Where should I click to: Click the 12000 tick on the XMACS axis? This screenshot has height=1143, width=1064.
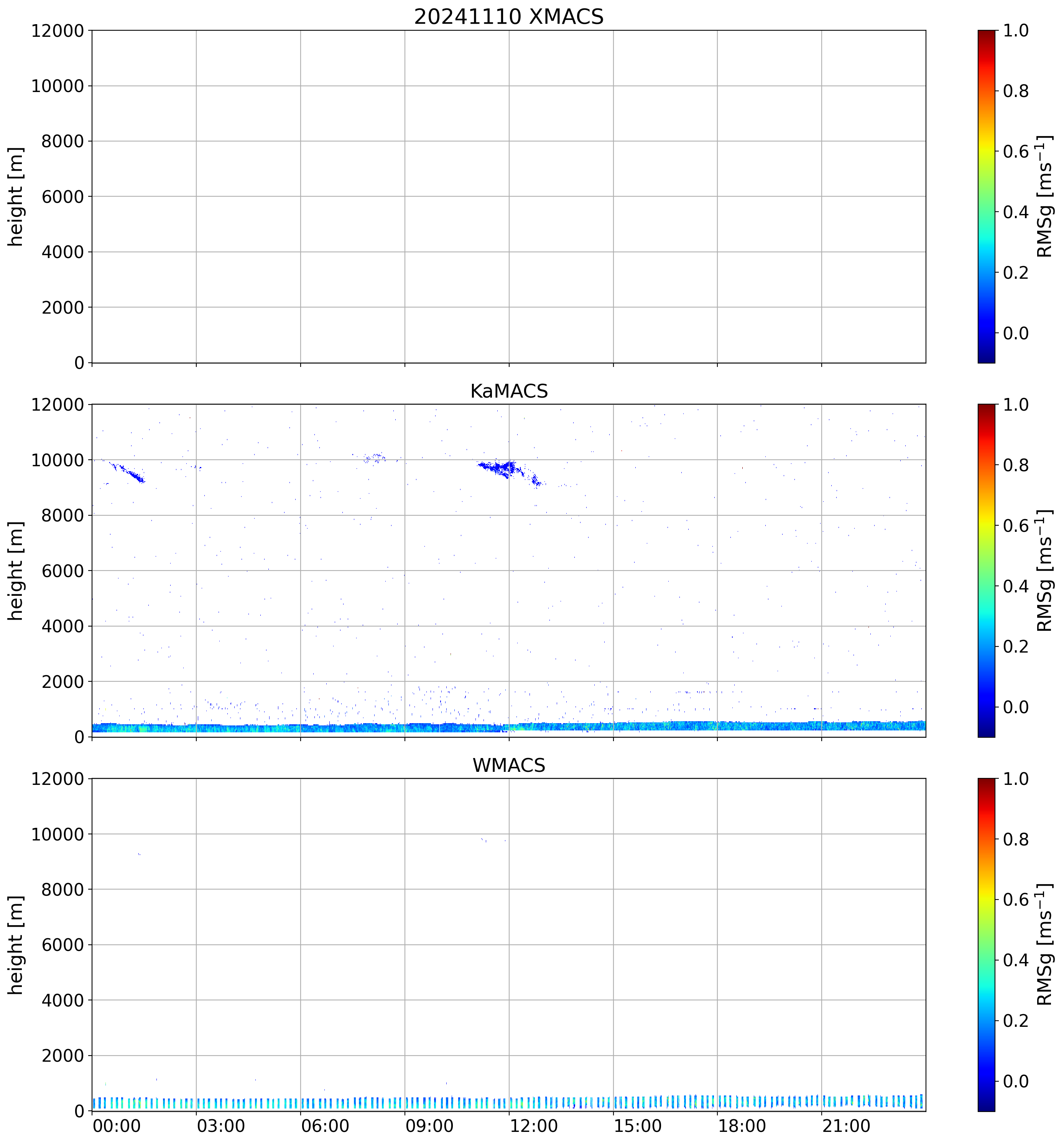58,30
